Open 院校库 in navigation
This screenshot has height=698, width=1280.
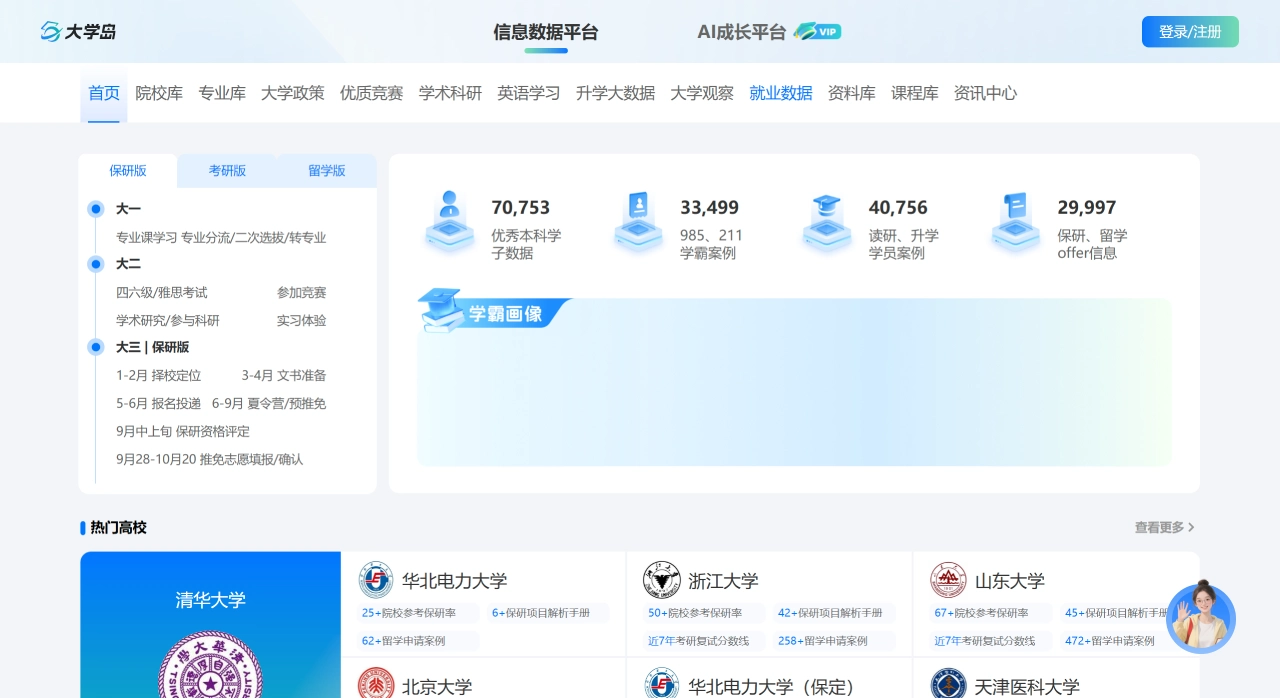click(x=159, y=93)
